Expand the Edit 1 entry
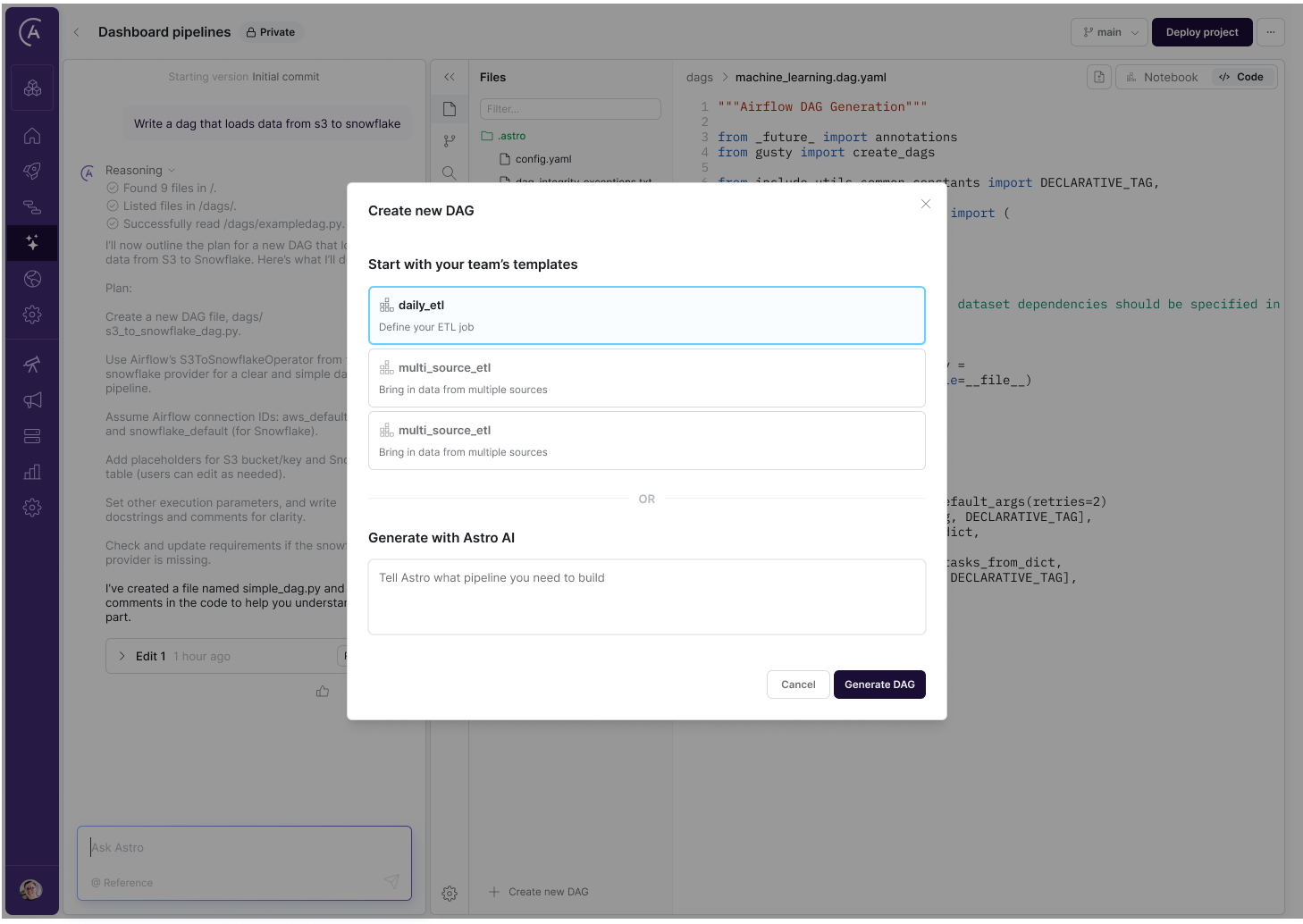1303x924 pixels. 122,656
